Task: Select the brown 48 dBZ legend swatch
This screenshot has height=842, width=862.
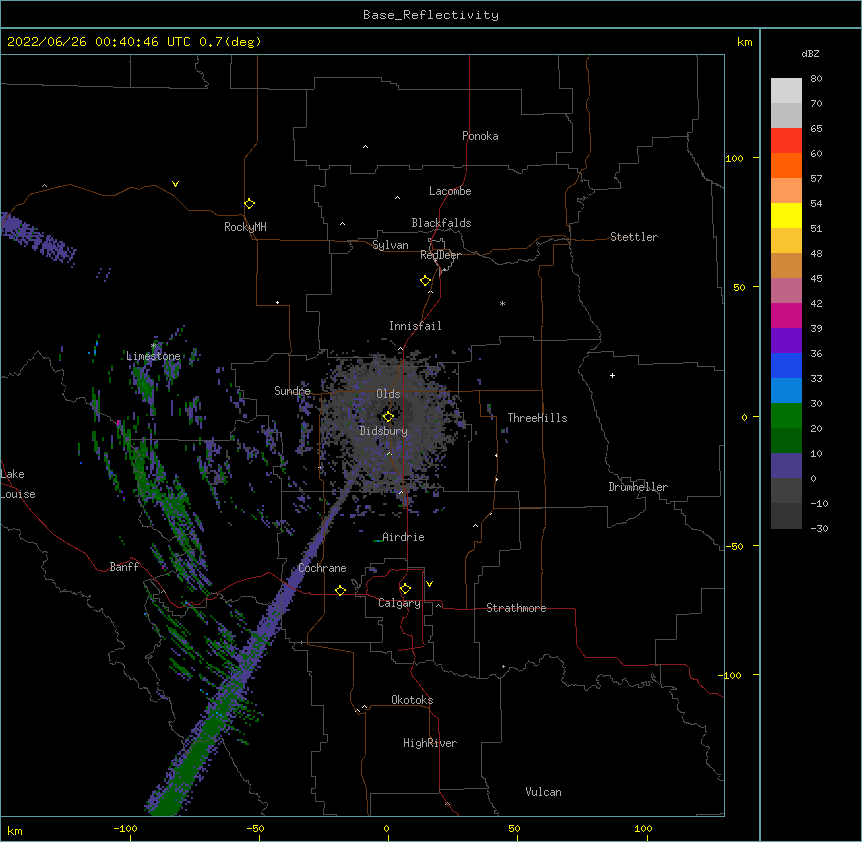Action: [x=786, y=265]
